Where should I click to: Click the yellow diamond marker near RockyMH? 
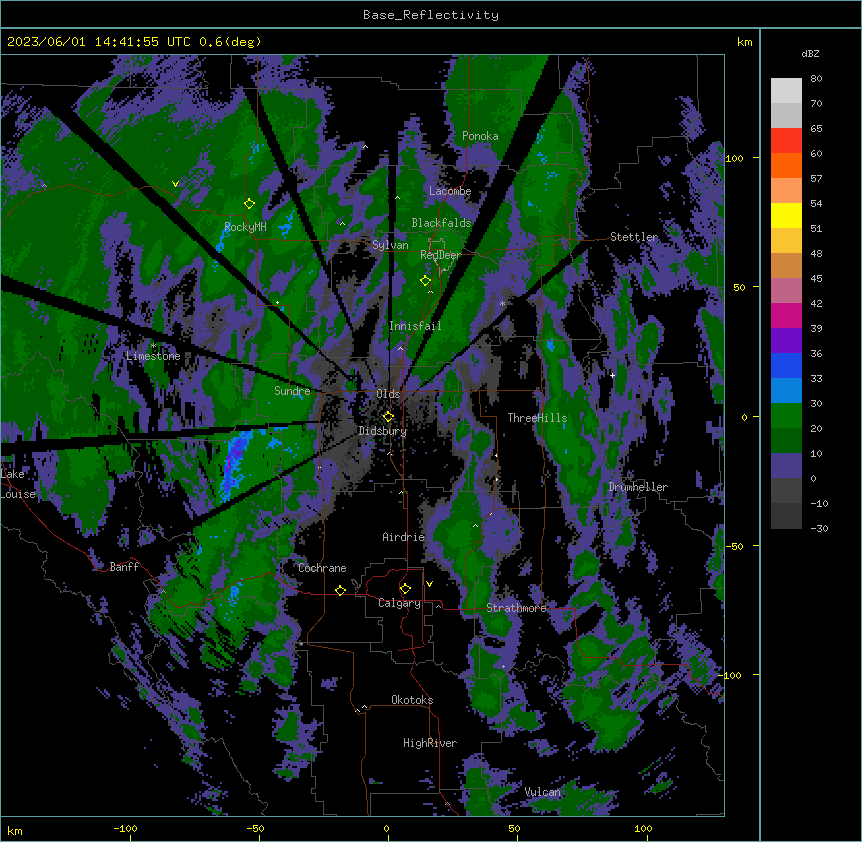pyautogui.click(x=250, y=204)
